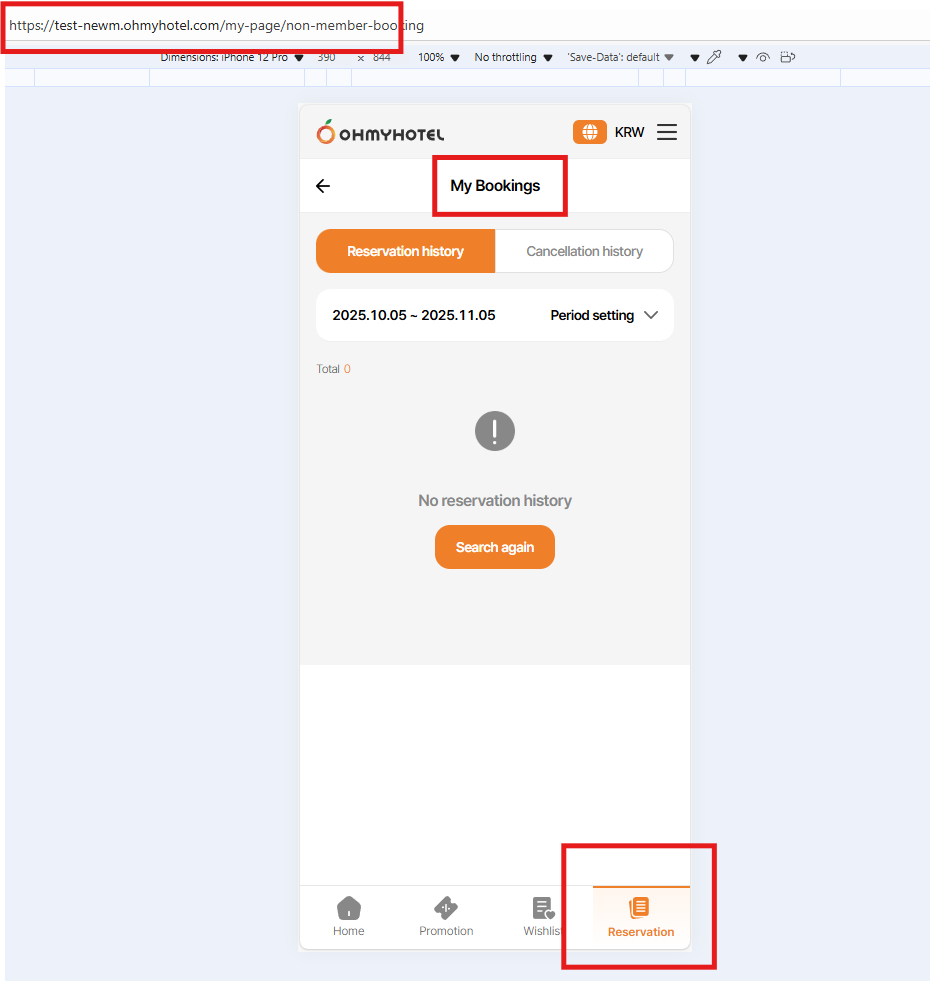Tap the back arrow beside My Bookings

(x=323, y=186)
